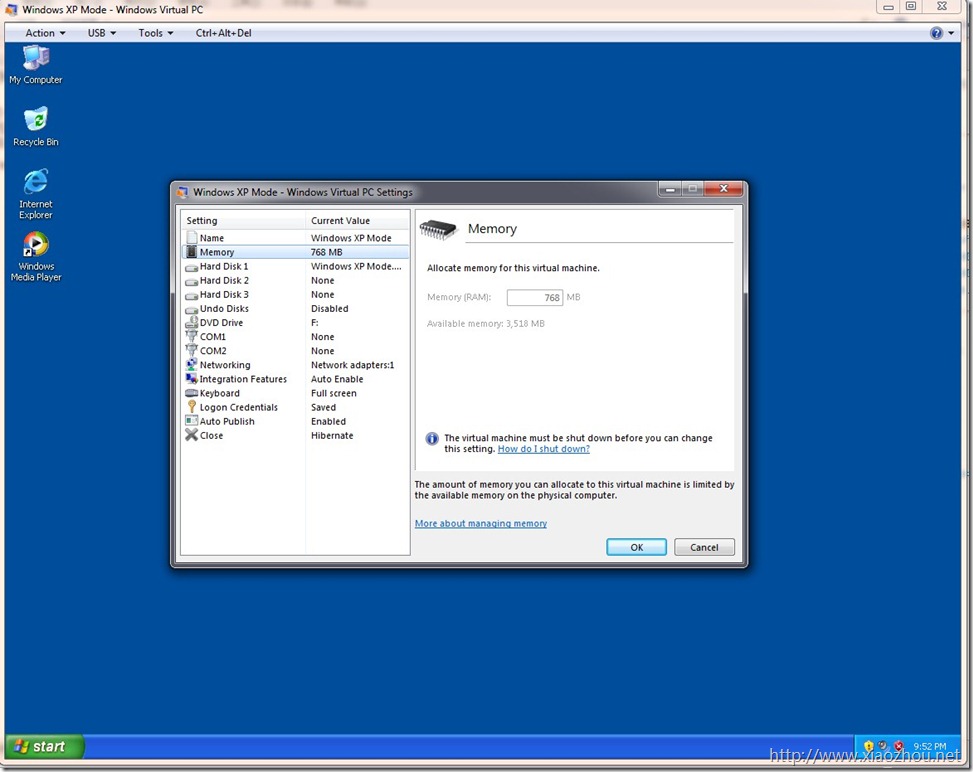Click the help question mark icon in toolbar
Viewport: 973px width, 772px height.
(936, 33)
